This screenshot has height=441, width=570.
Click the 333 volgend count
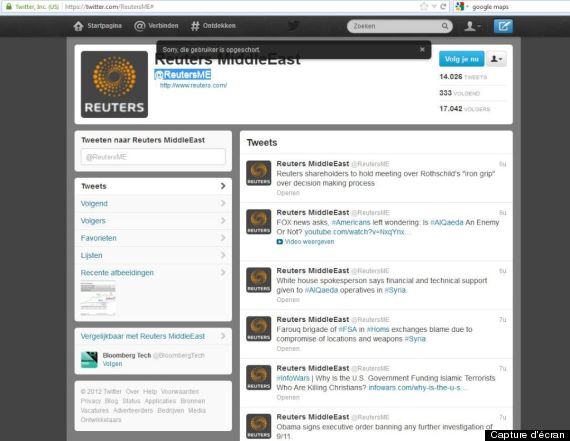point(459,93)
